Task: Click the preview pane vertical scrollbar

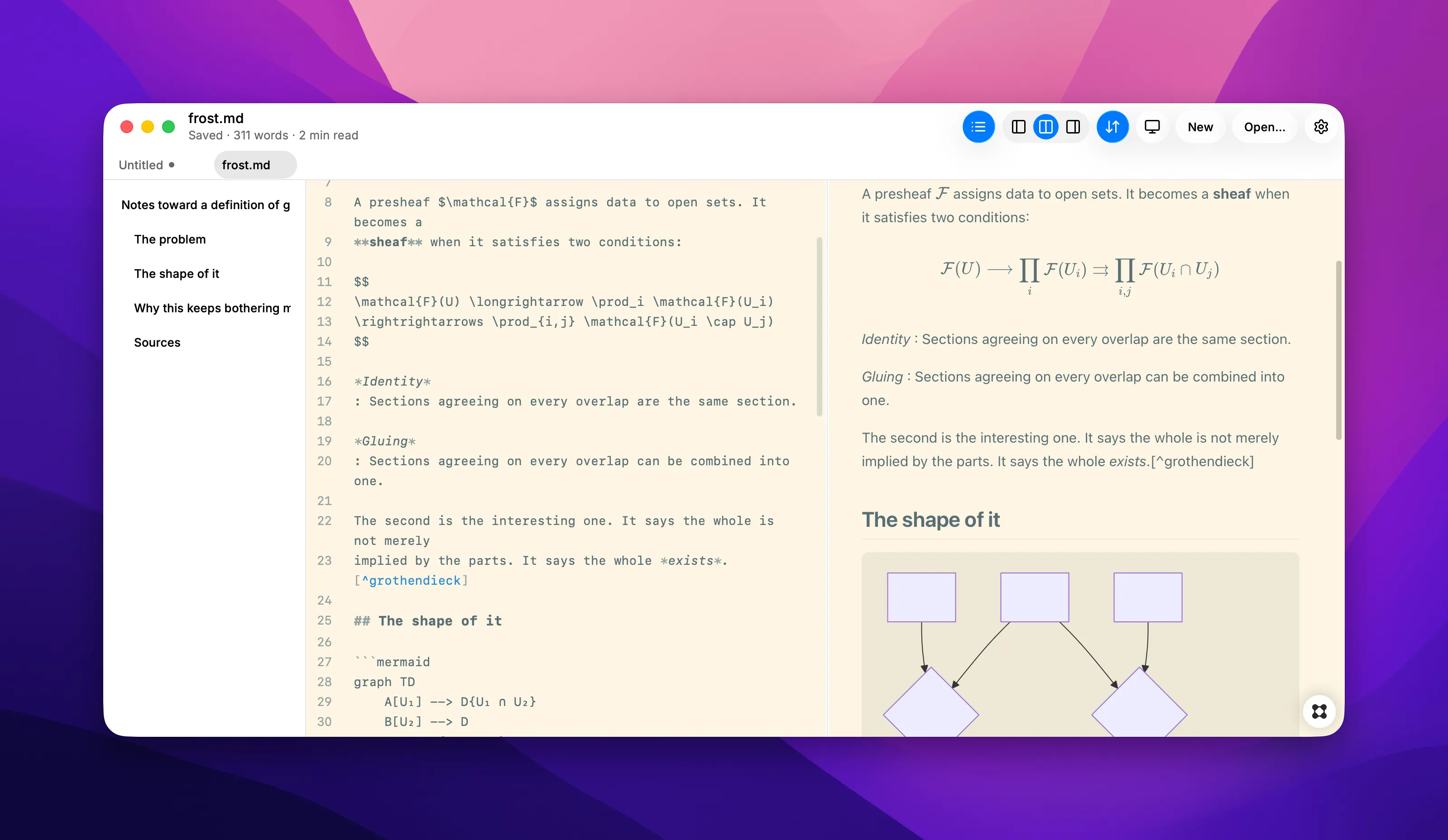Action: click(1339, 350)
